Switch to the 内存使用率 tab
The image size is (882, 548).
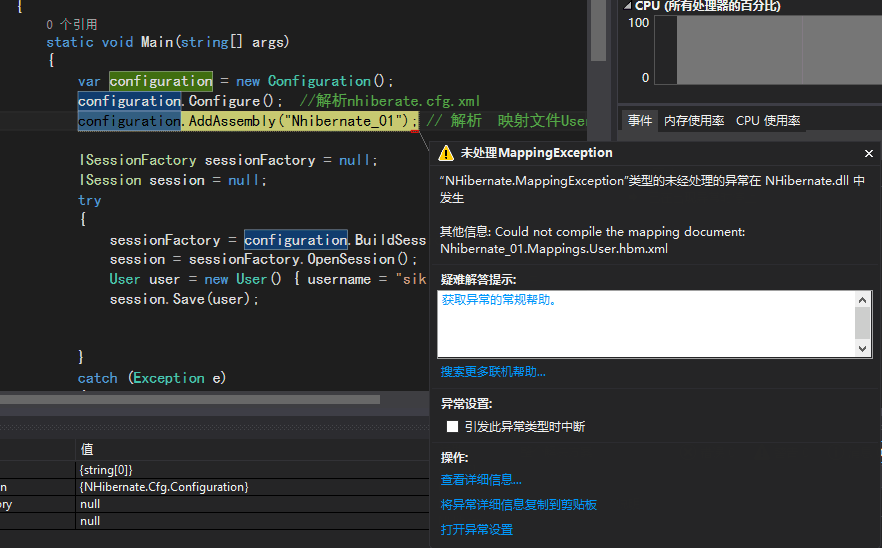pyautogui.click(x=694, y=120)
